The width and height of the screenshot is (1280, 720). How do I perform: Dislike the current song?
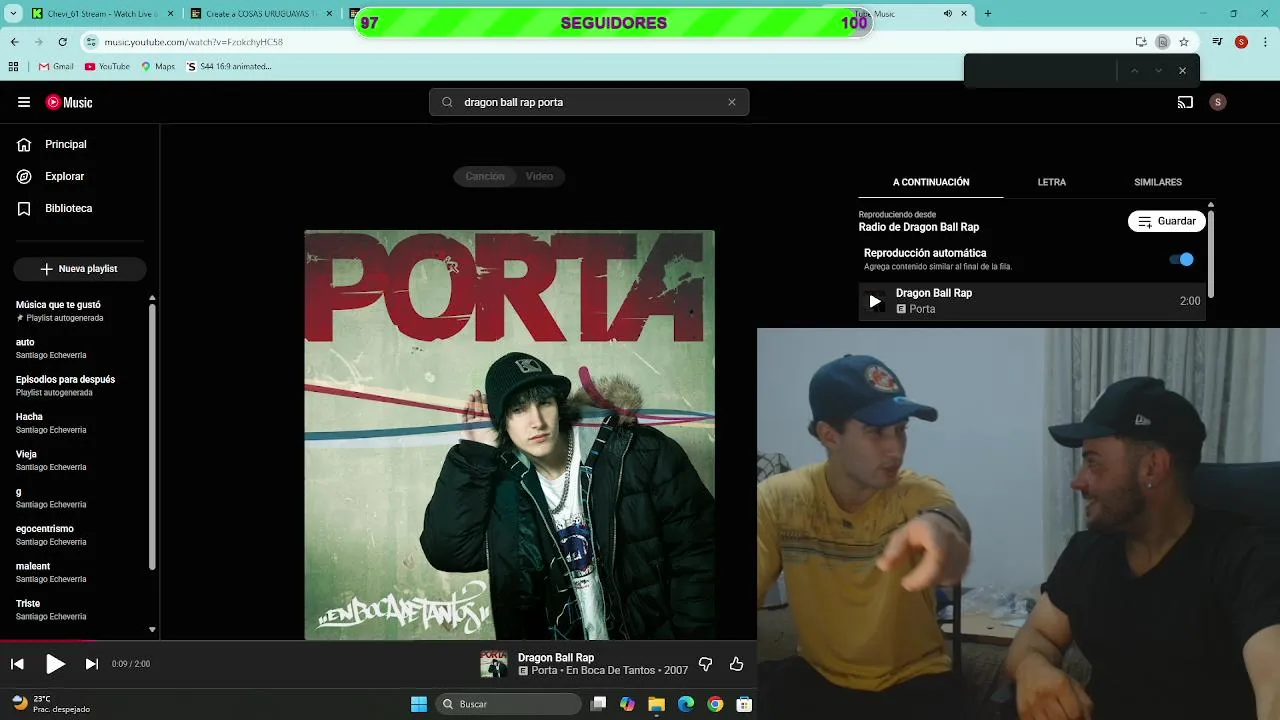pos(705,664)
